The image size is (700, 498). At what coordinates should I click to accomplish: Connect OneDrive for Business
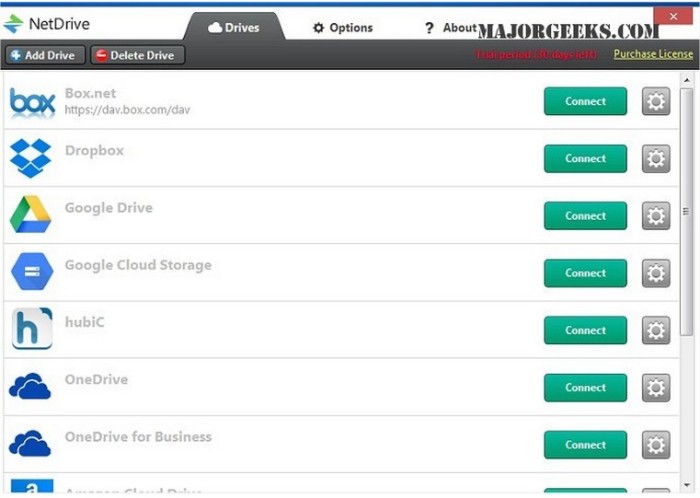585,445
